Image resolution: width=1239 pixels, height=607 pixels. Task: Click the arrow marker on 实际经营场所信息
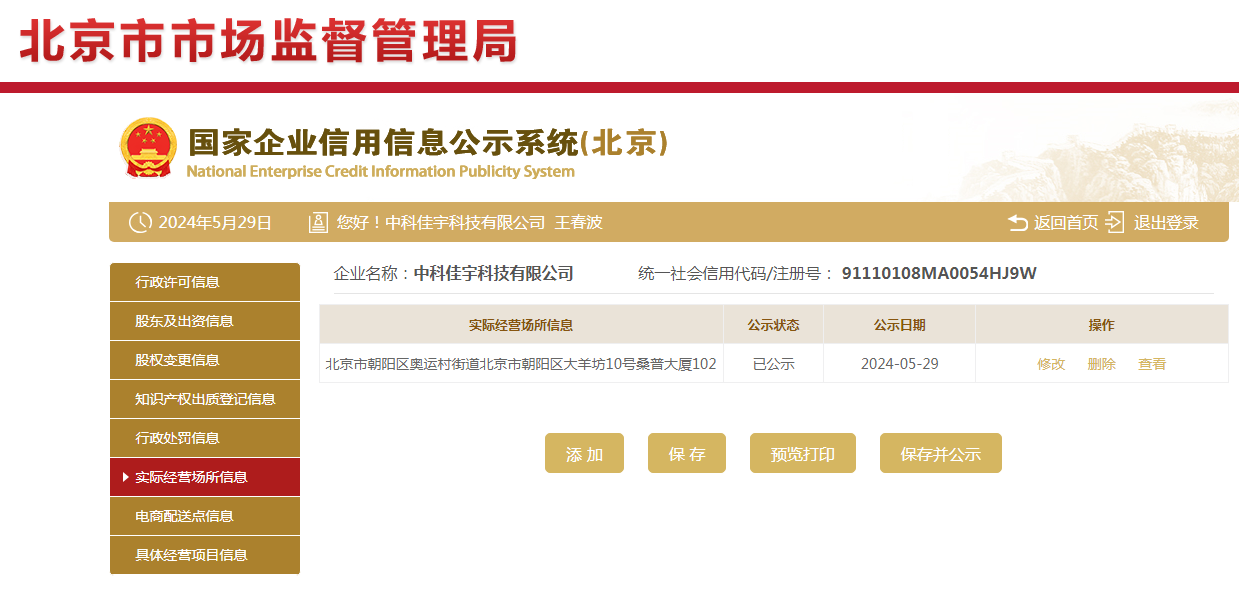pyautogui.click(x=125, y=477)
